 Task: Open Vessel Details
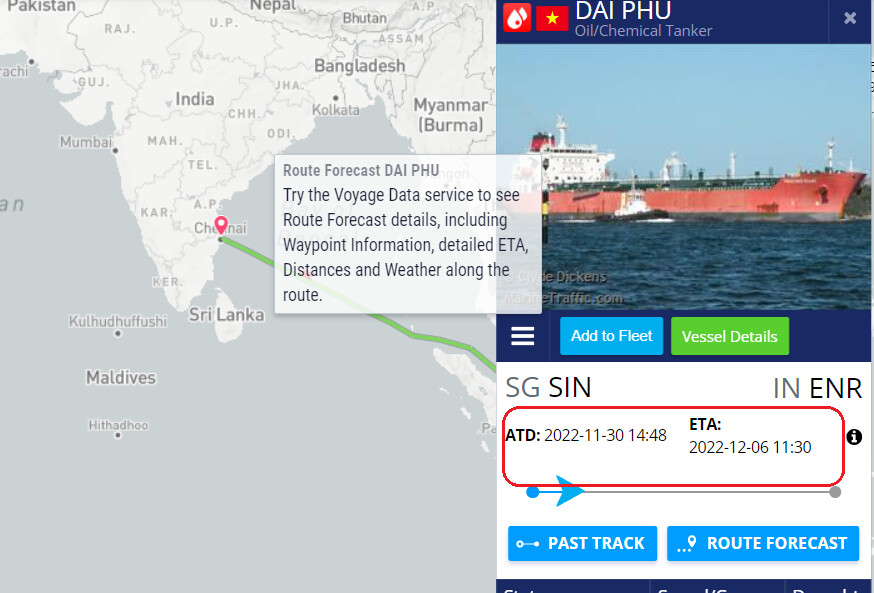click(x=730, y=336)
